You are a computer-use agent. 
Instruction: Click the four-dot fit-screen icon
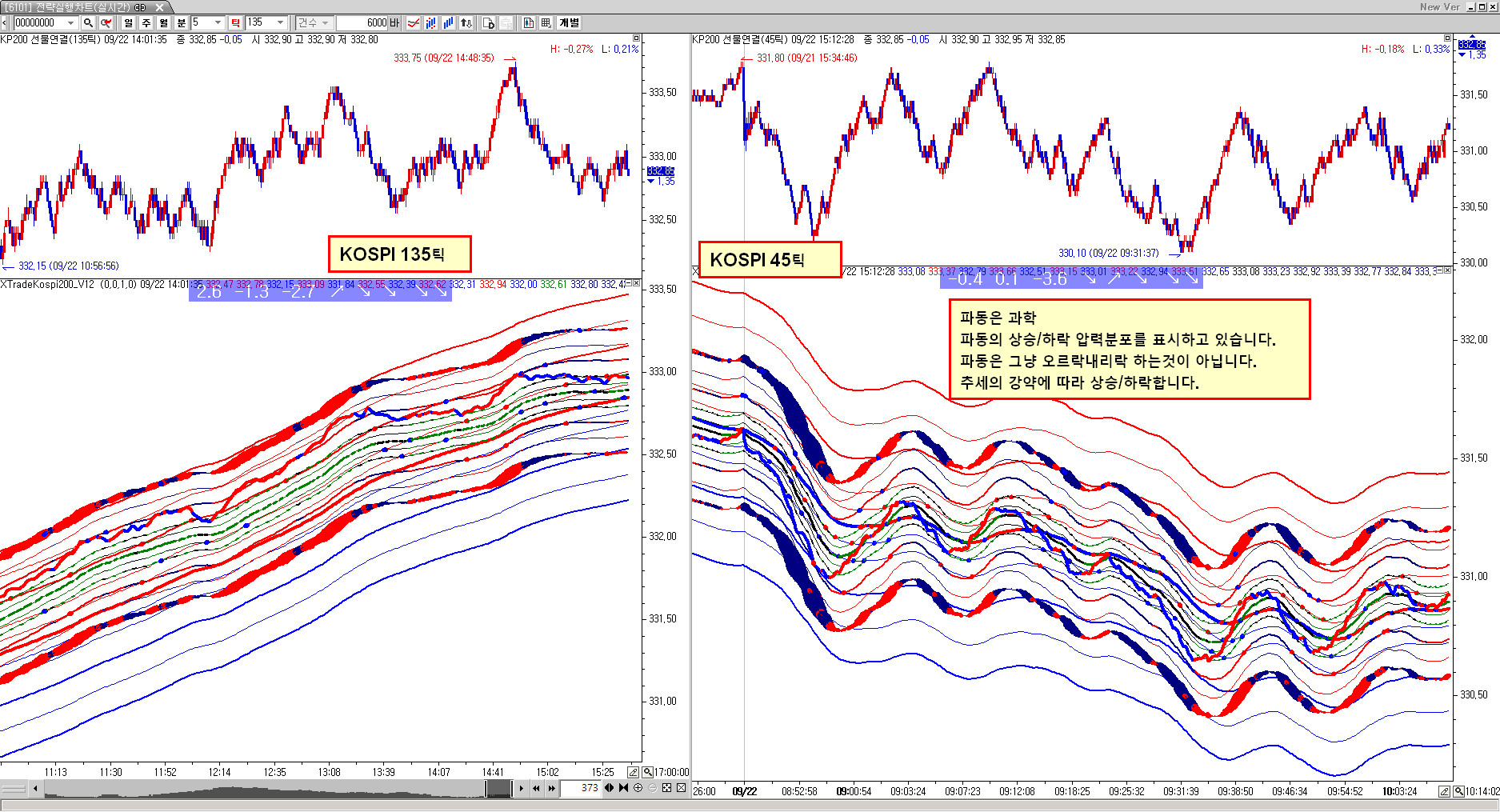tap(666, 788)
